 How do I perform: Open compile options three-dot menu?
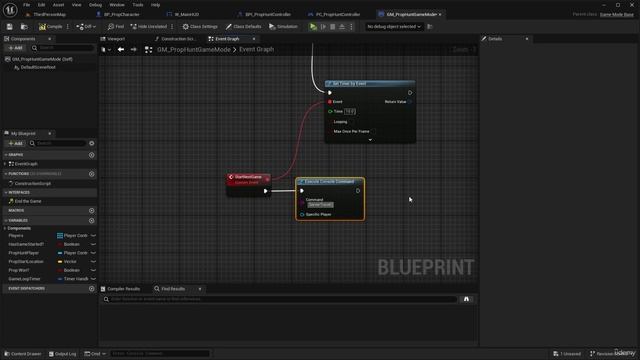tap(68, 27)
